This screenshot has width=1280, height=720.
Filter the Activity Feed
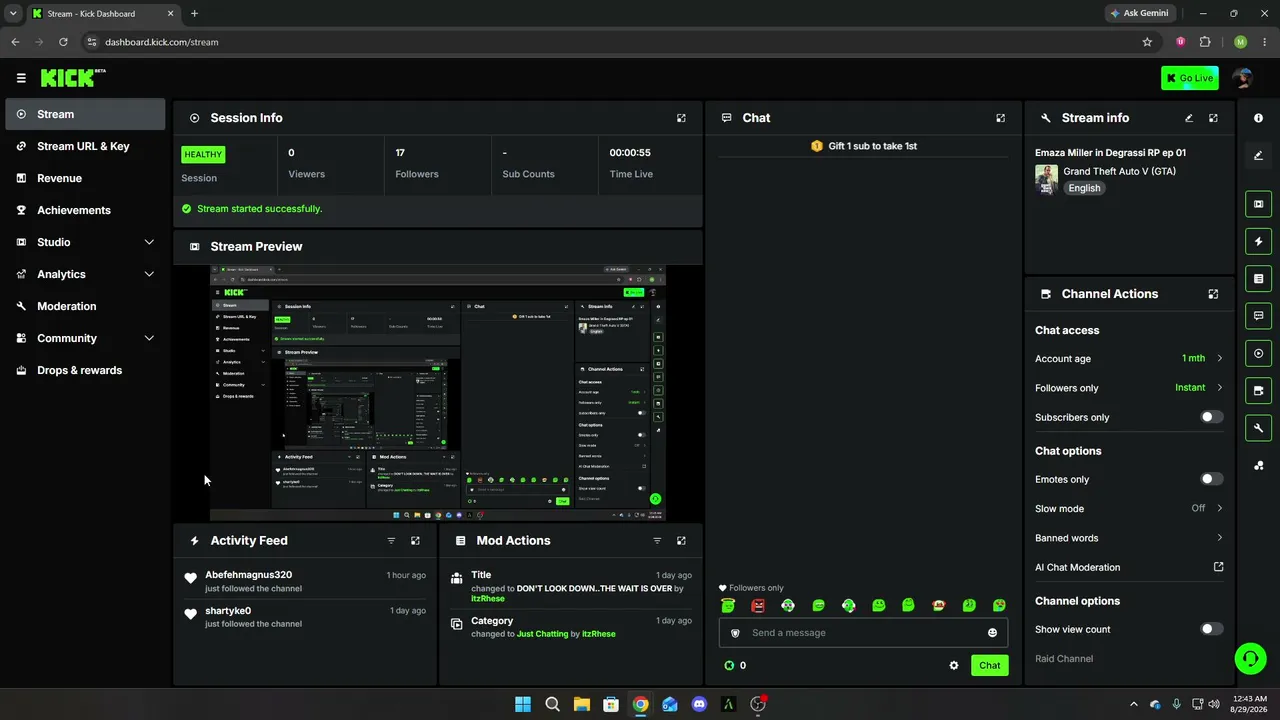[391, 541]
